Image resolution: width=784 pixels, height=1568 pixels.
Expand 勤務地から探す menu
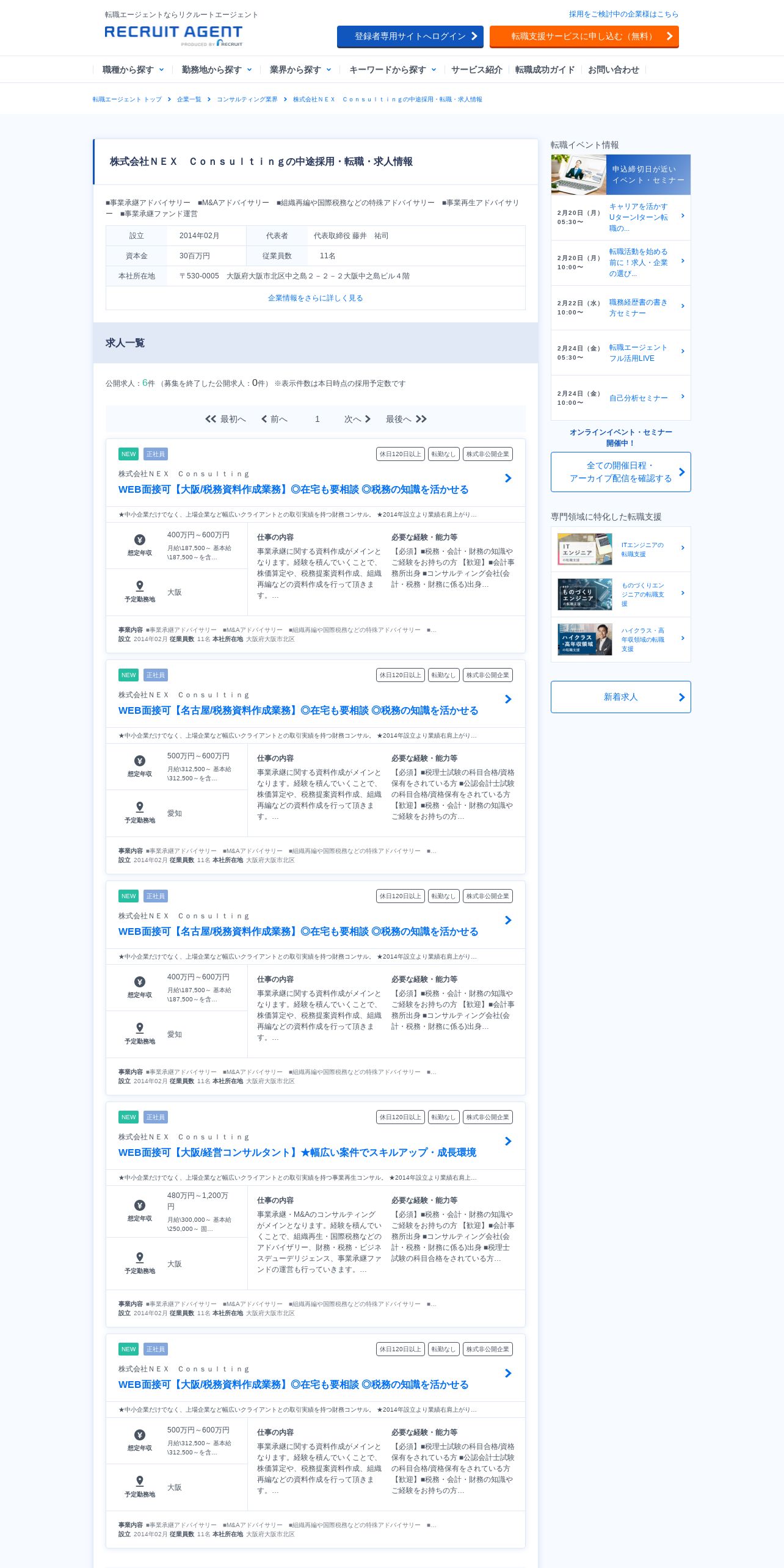click(x=217, y=70)
